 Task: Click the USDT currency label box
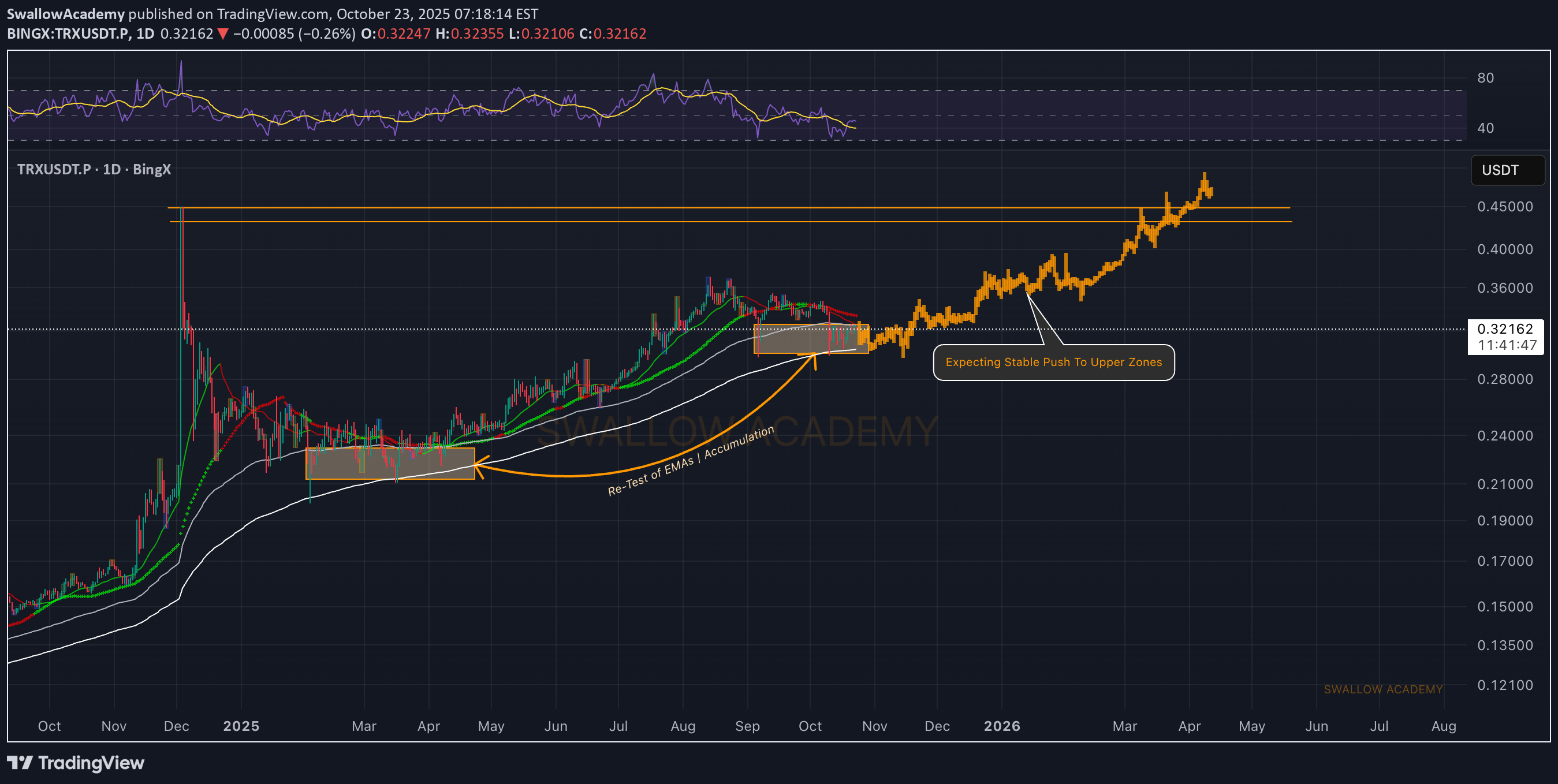point(1507,170)
